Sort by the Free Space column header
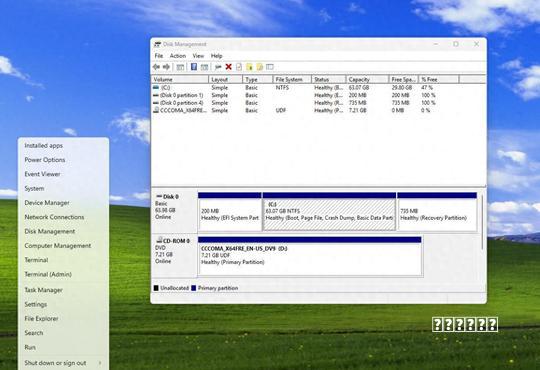540x370 pixels. tap(404, 80)
